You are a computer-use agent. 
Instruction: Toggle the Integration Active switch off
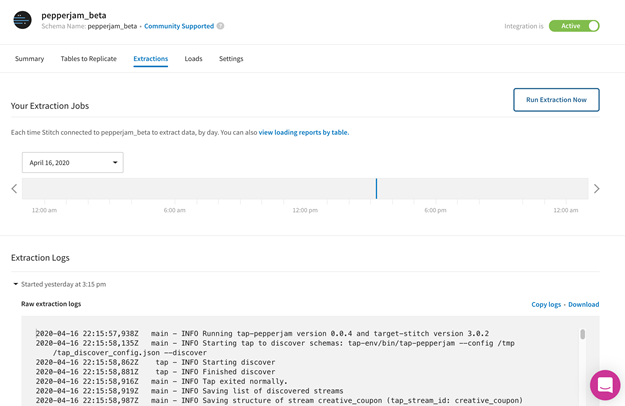click(574, 26)
